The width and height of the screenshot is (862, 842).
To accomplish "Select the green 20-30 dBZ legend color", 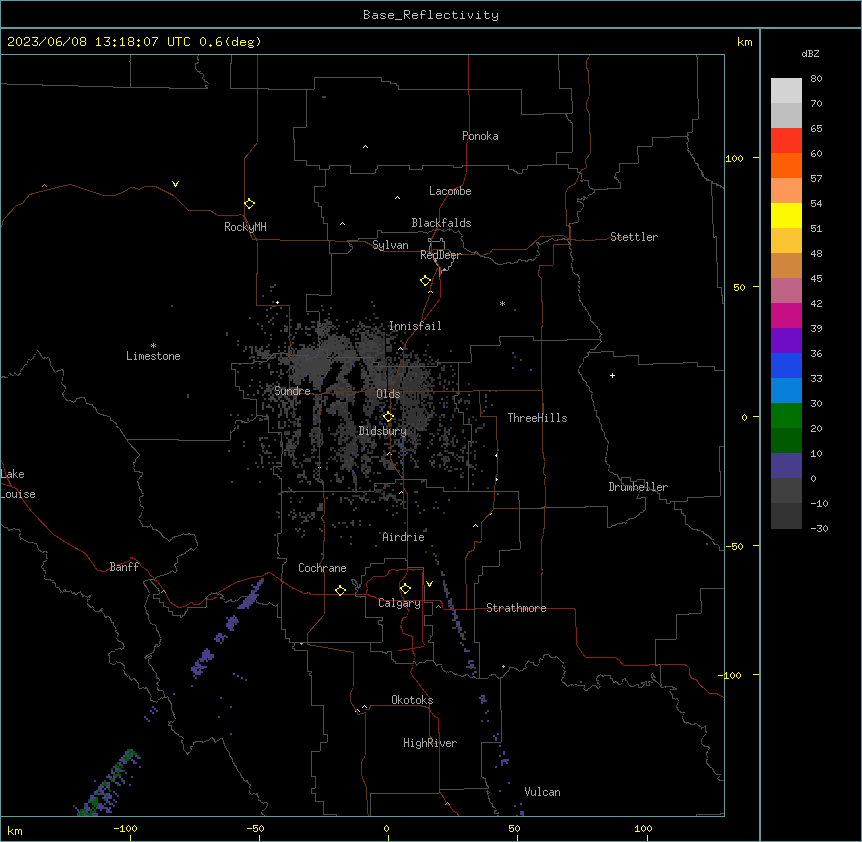I will point(786,416).
